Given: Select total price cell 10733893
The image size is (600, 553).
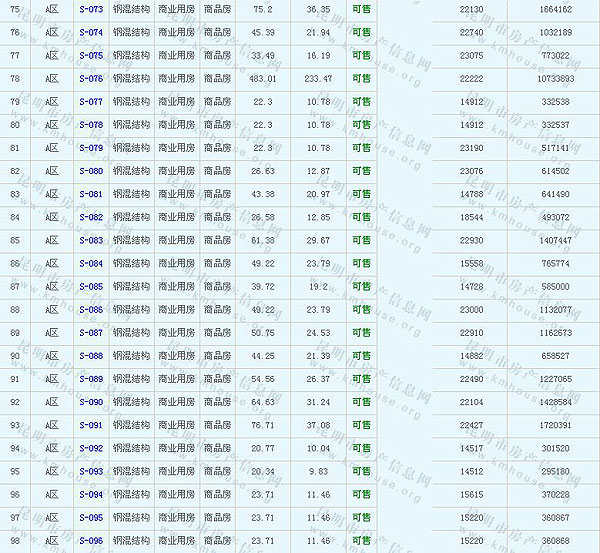Looking at the screenshot, I should pyautogui.click(x=555, y=78).
